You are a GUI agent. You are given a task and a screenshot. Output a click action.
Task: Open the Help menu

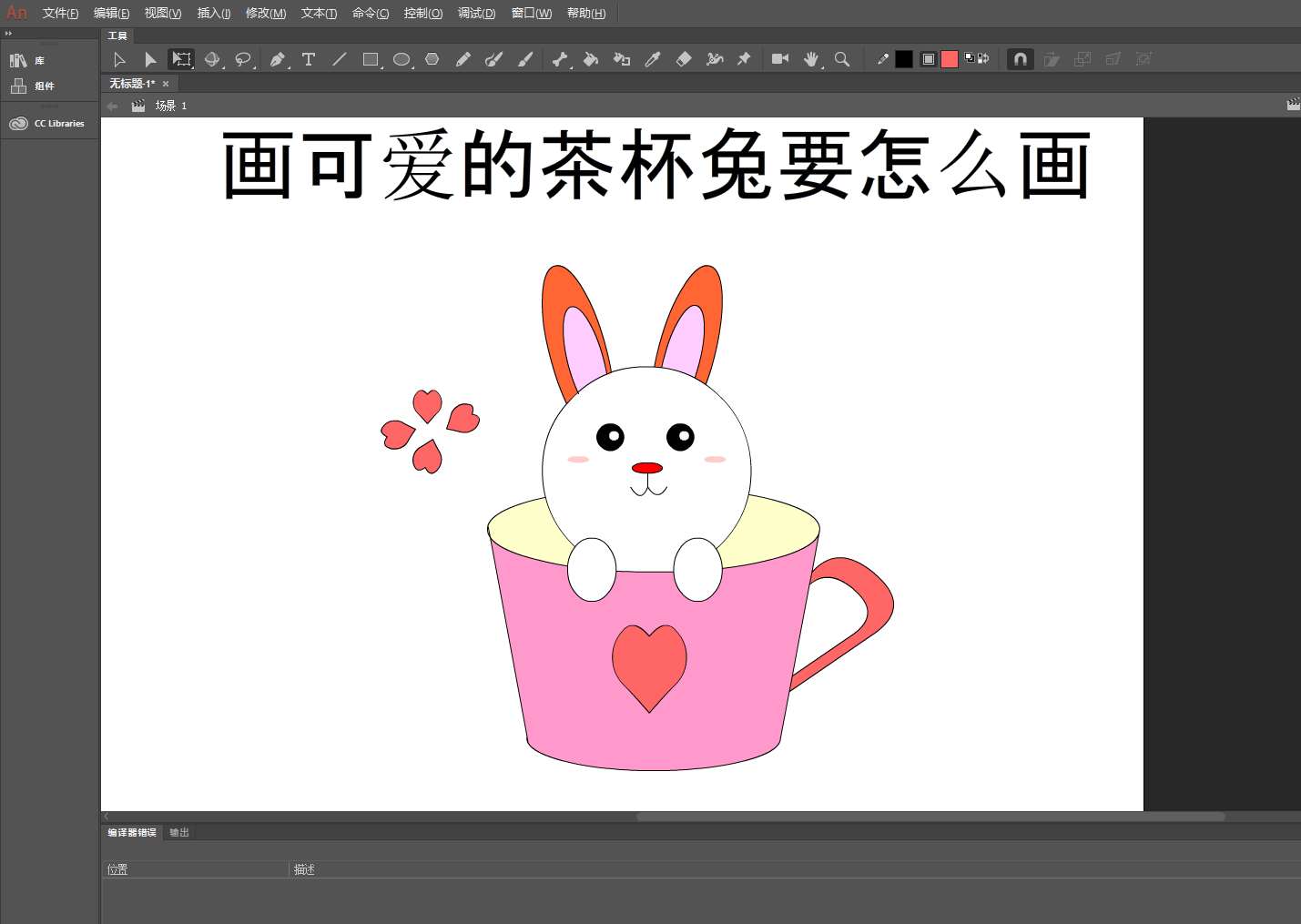tap(586, 13)
